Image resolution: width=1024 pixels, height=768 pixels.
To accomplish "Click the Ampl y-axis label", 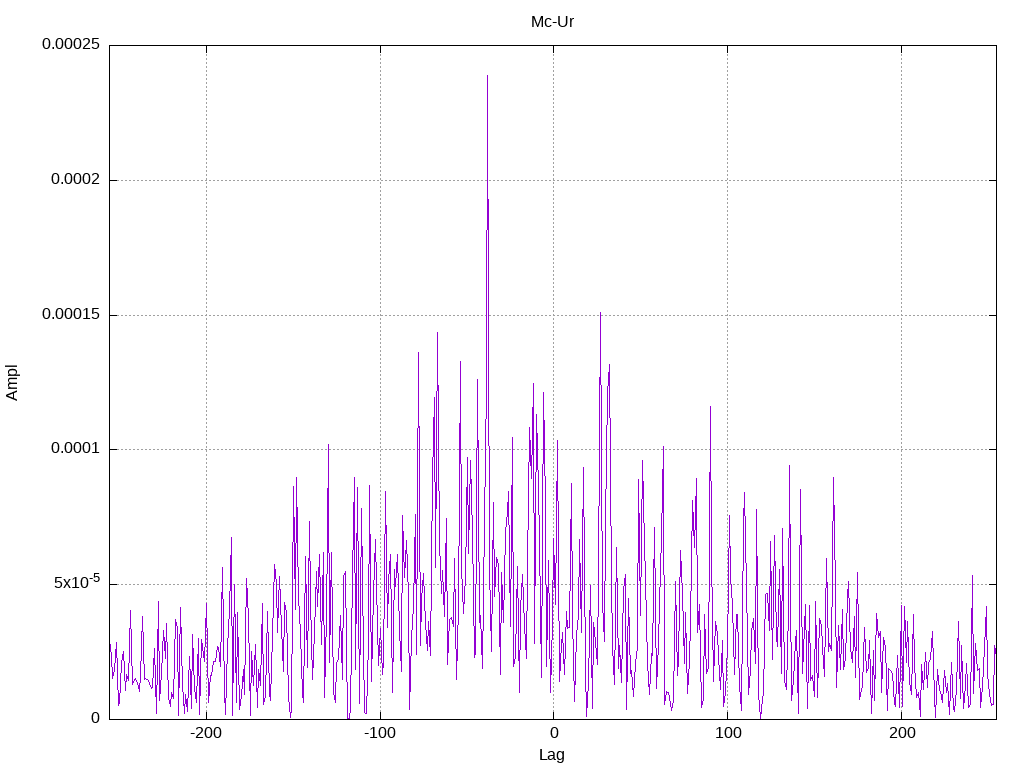I will tap(12, 382).
